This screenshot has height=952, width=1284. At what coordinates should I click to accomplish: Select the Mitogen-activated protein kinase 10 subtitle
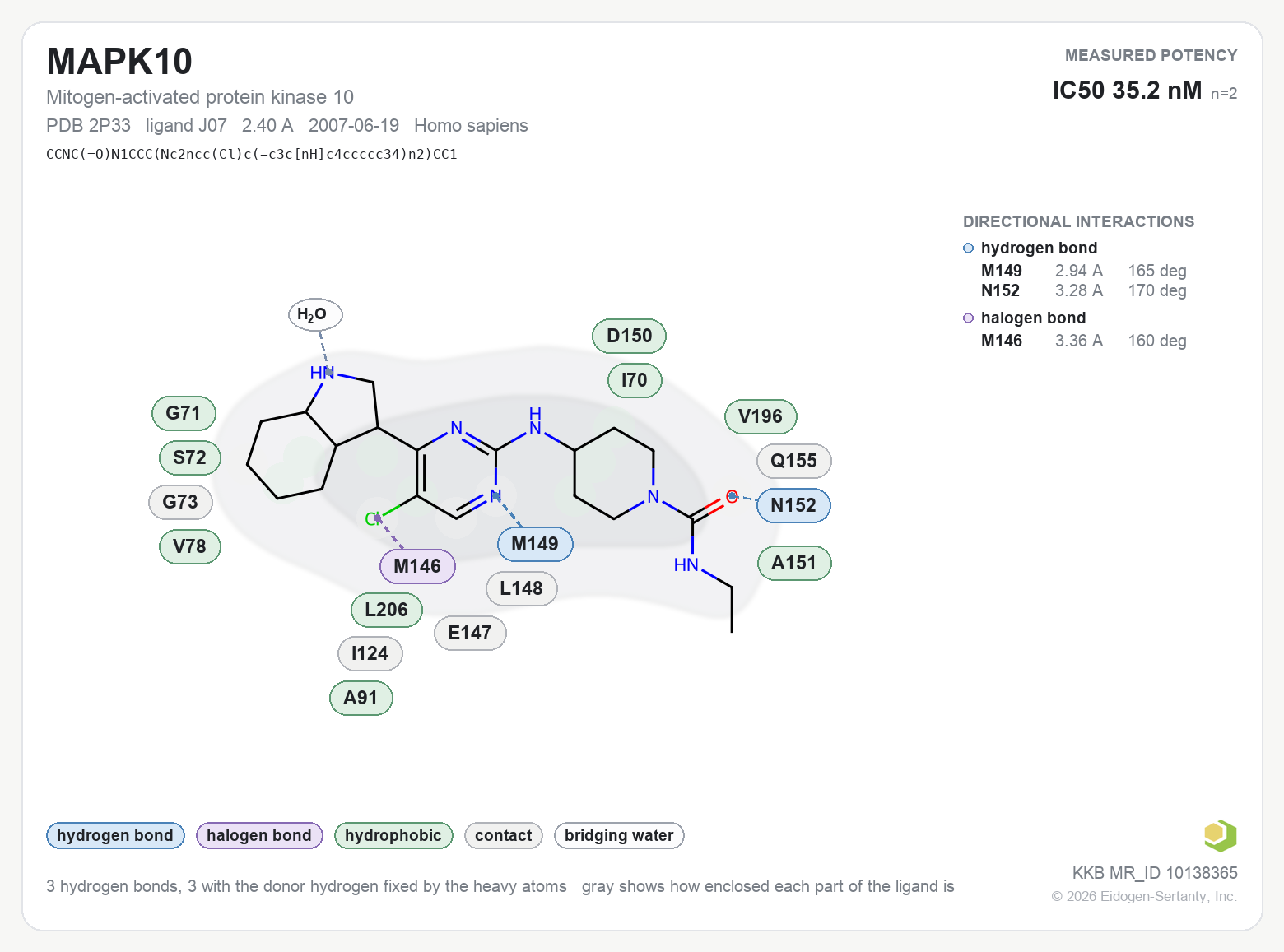[200, 97]
